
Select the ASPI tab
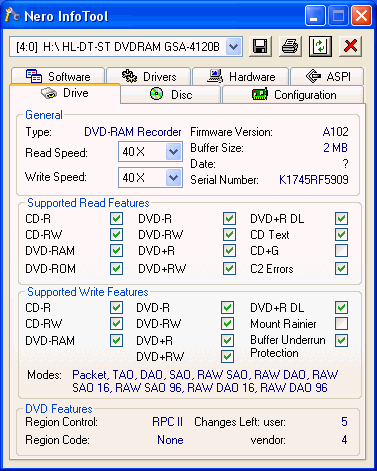(327, 76)
